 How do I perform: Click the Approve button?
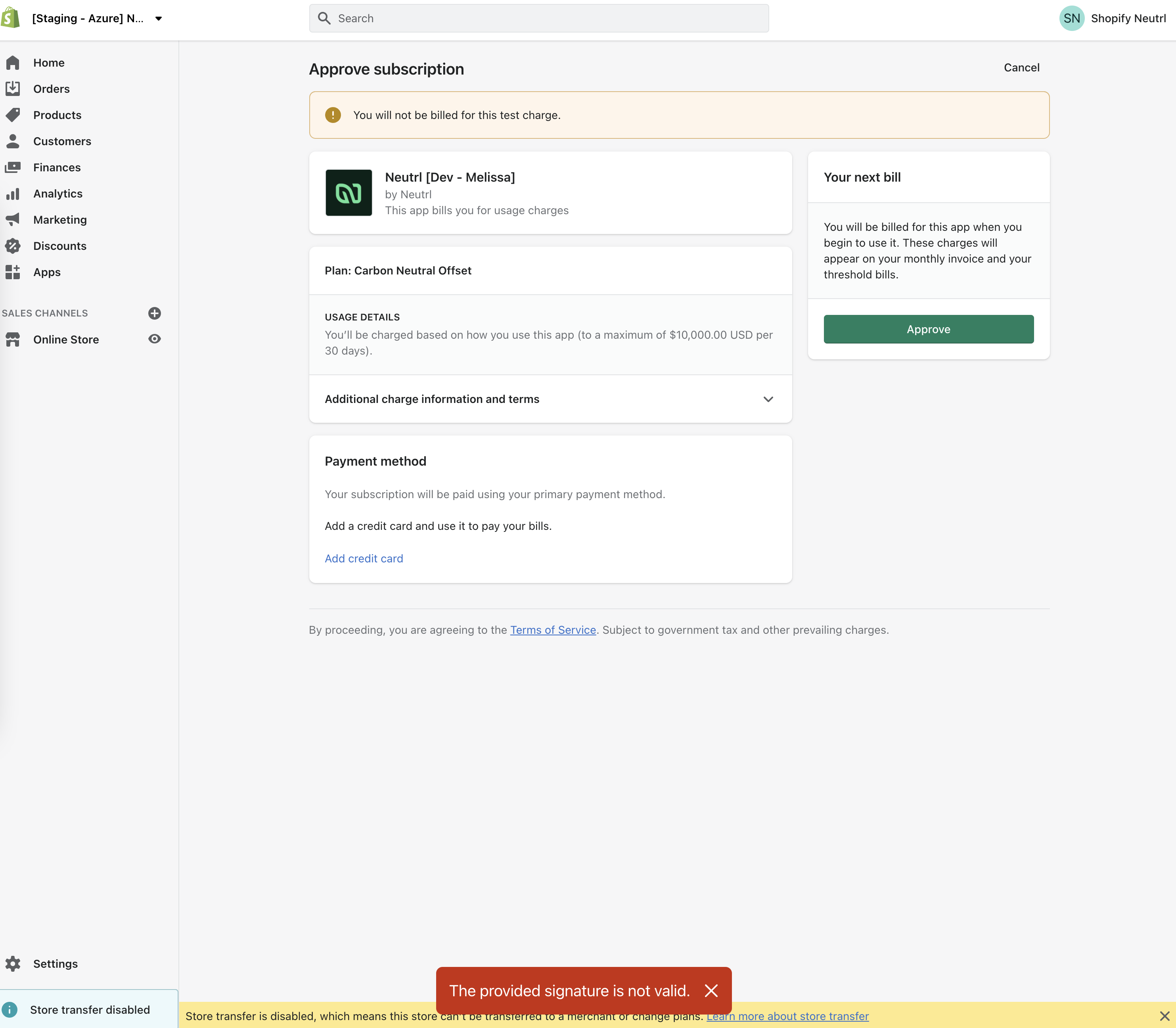point(928,329)
